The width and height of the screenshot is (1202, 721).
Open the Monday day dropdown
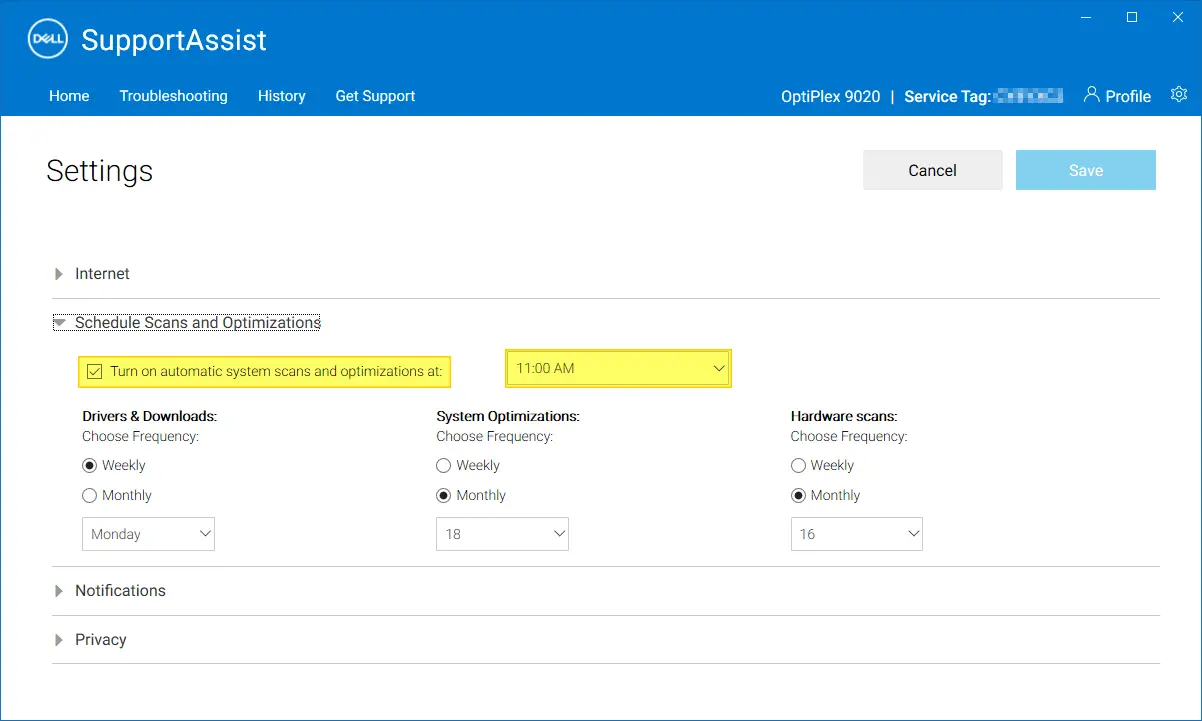pyautogui.click(x=148, y=534)
